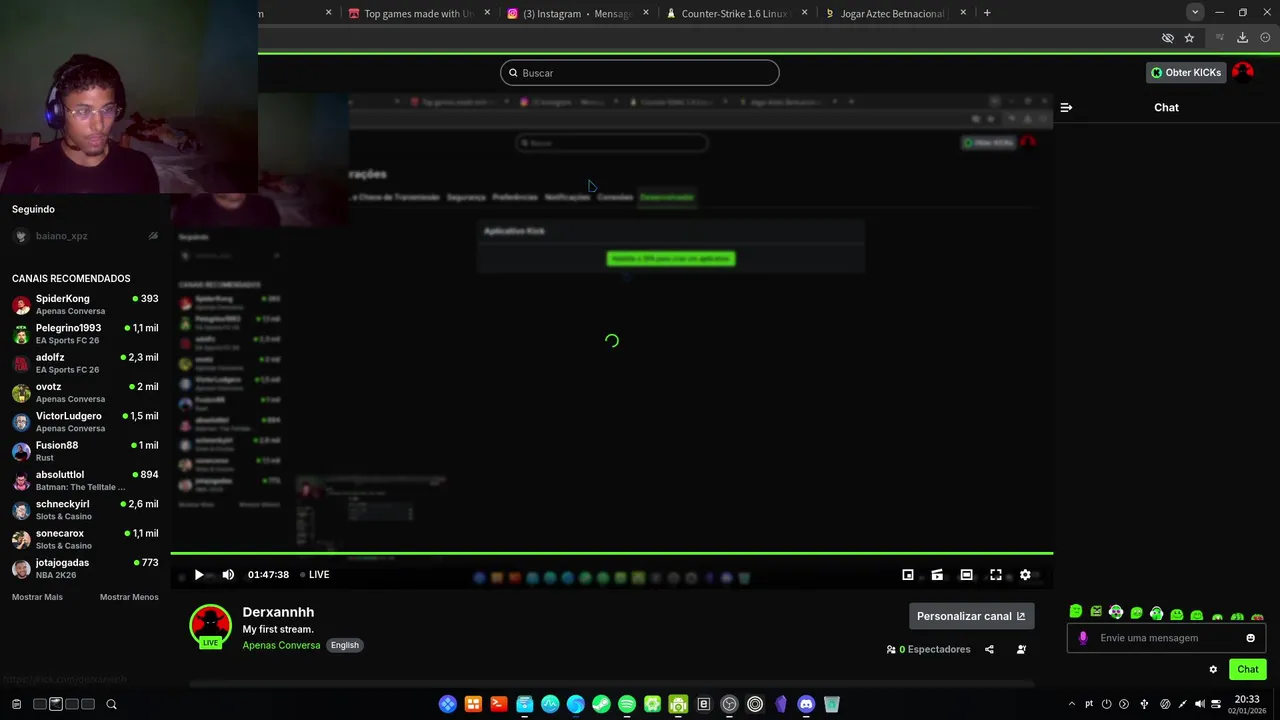1280x720 pixels.
Task: Open the moderators user icon beside share
Action: pos(1021,649)
